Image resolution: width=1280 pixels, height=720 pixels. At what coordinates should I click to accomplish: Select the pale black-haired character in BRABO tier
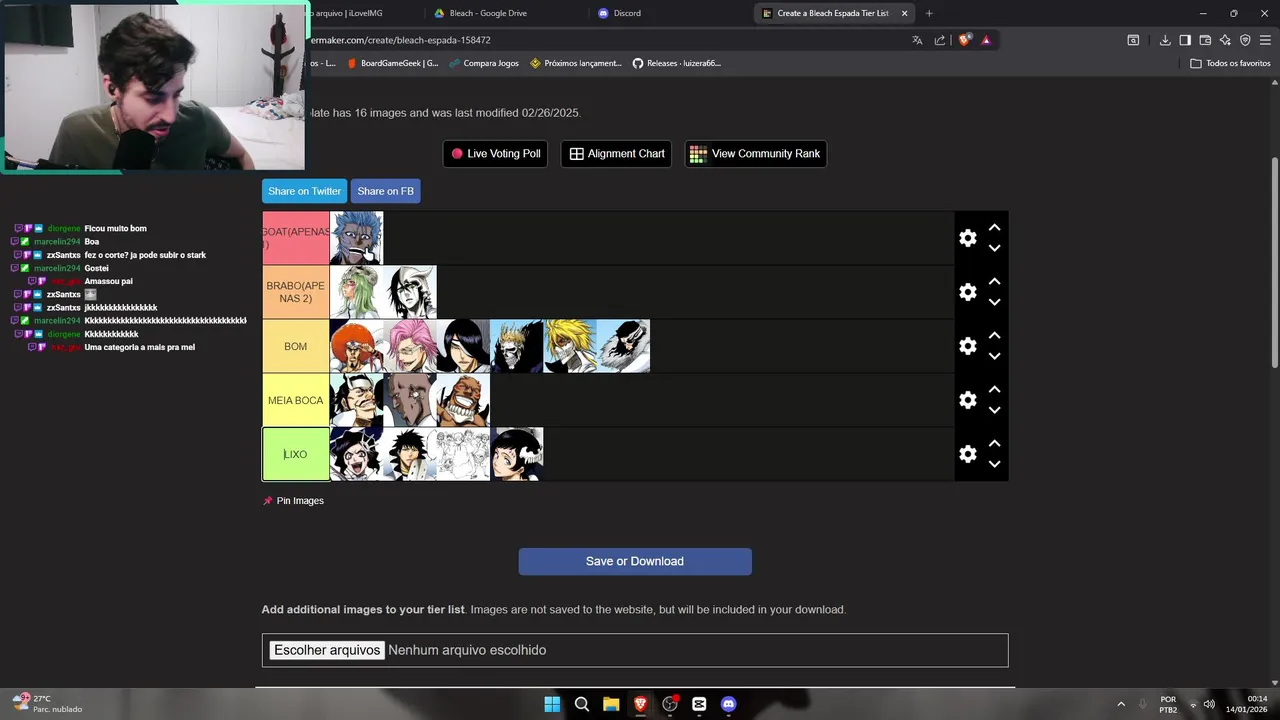(x=410, y=292)
